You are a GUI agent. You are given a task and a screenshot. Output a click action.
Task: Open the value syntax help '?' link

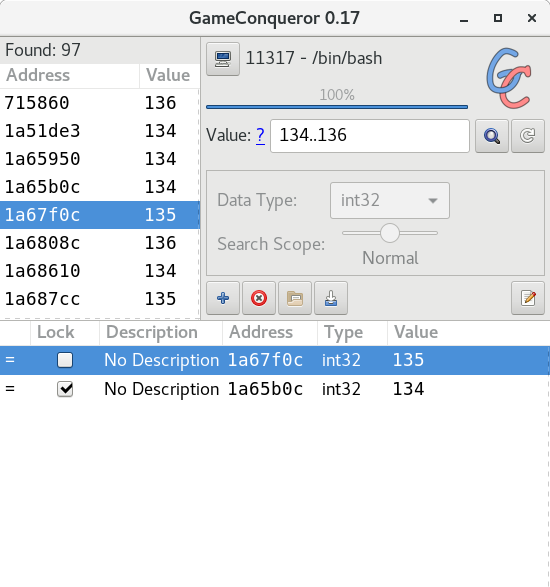point(260,135)
